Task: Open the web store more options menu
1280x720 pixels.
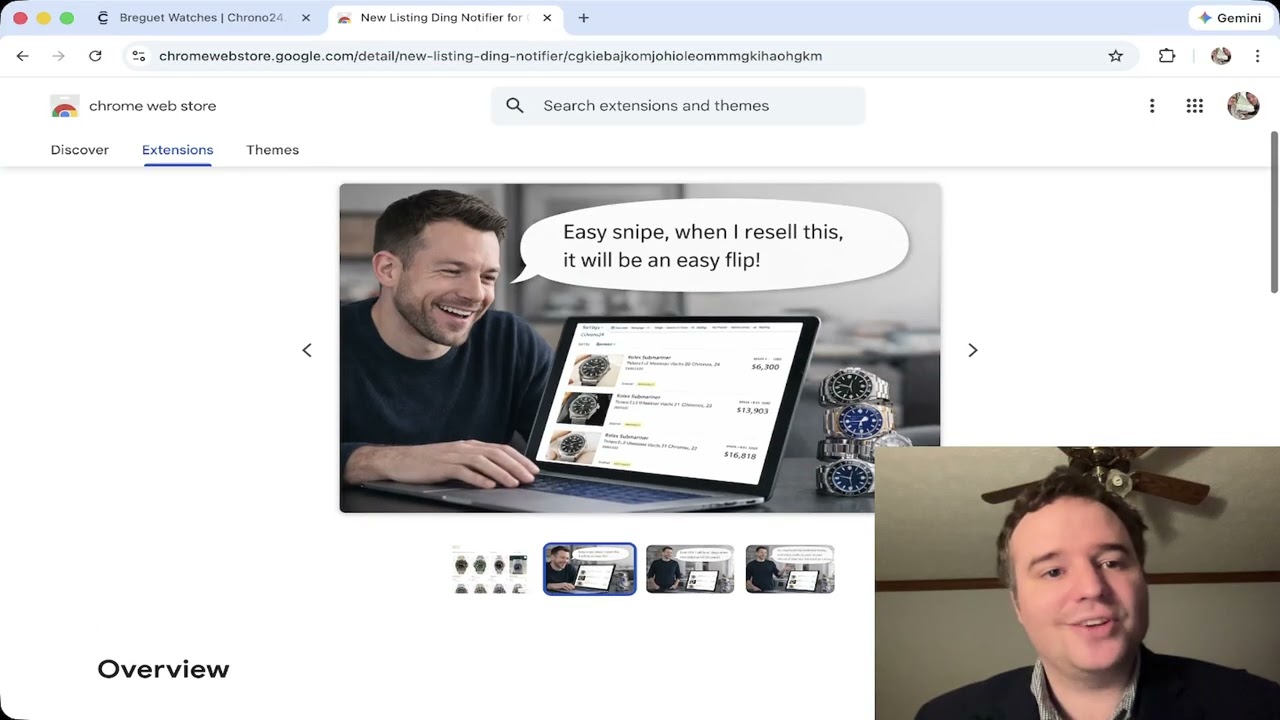Action: (1152, 106)
